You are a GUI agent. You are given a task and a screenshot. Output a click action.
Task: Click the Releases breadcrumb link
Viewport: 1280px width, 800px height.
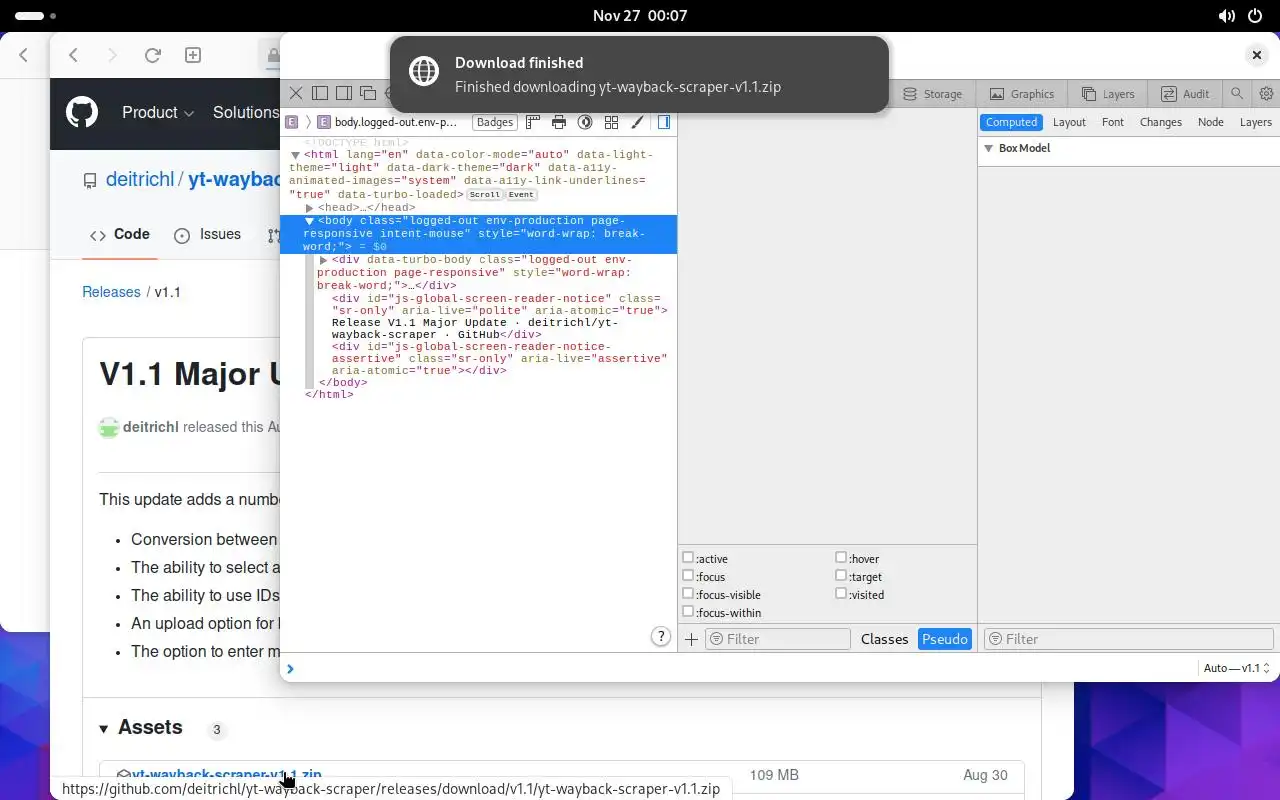point(111,292)
